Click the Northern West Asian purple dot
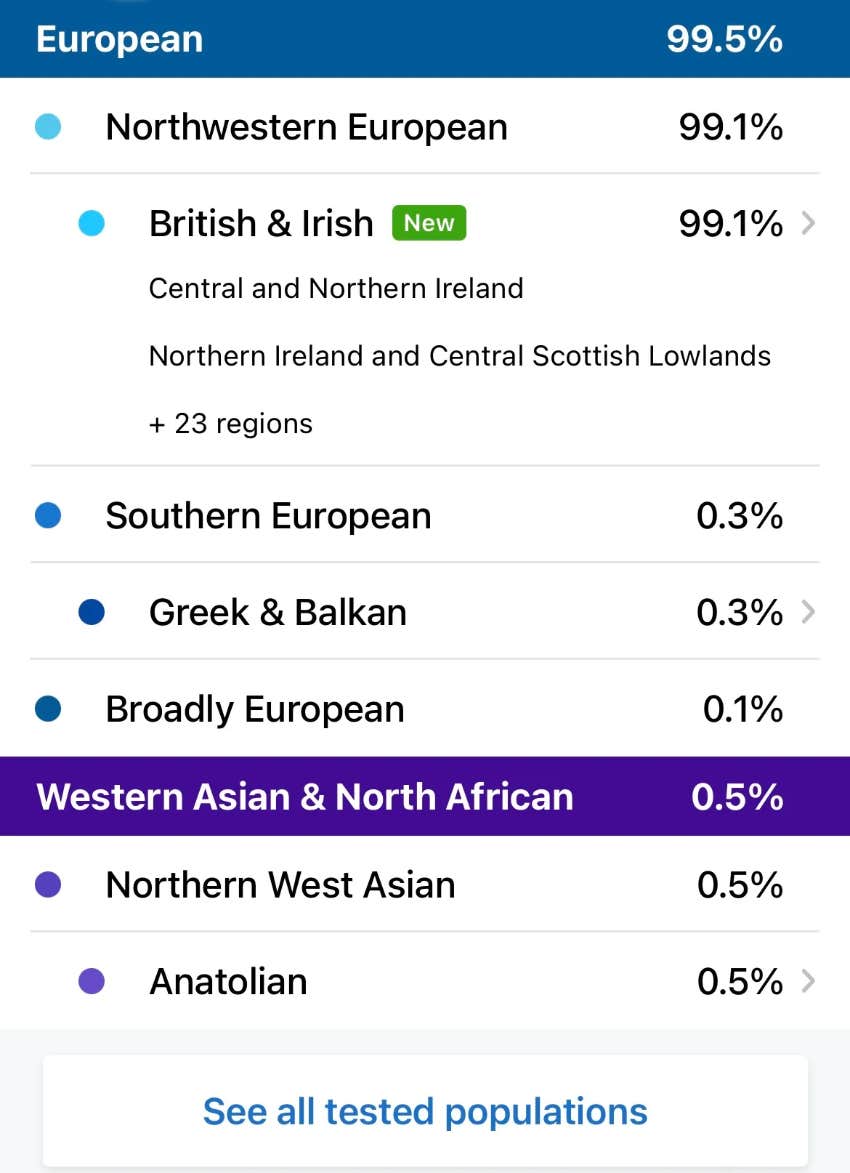 point(47,885)
